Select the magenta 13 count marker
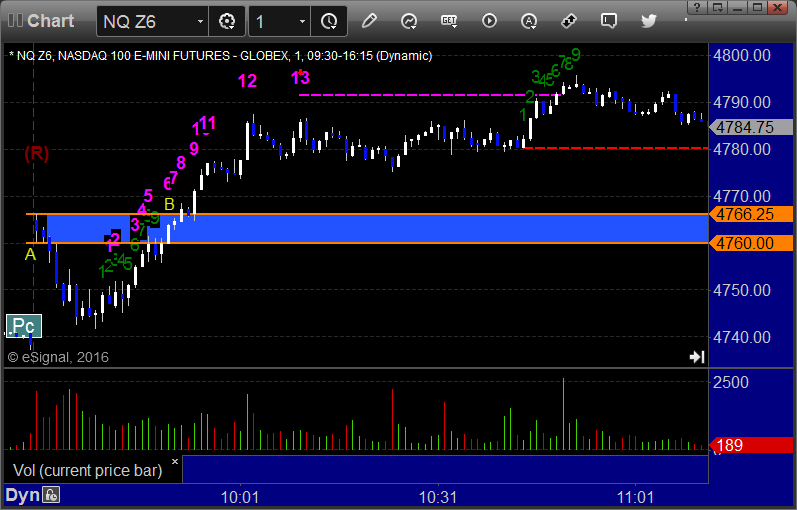Screen dimensions: 797x510 click(x=300, y=78)
